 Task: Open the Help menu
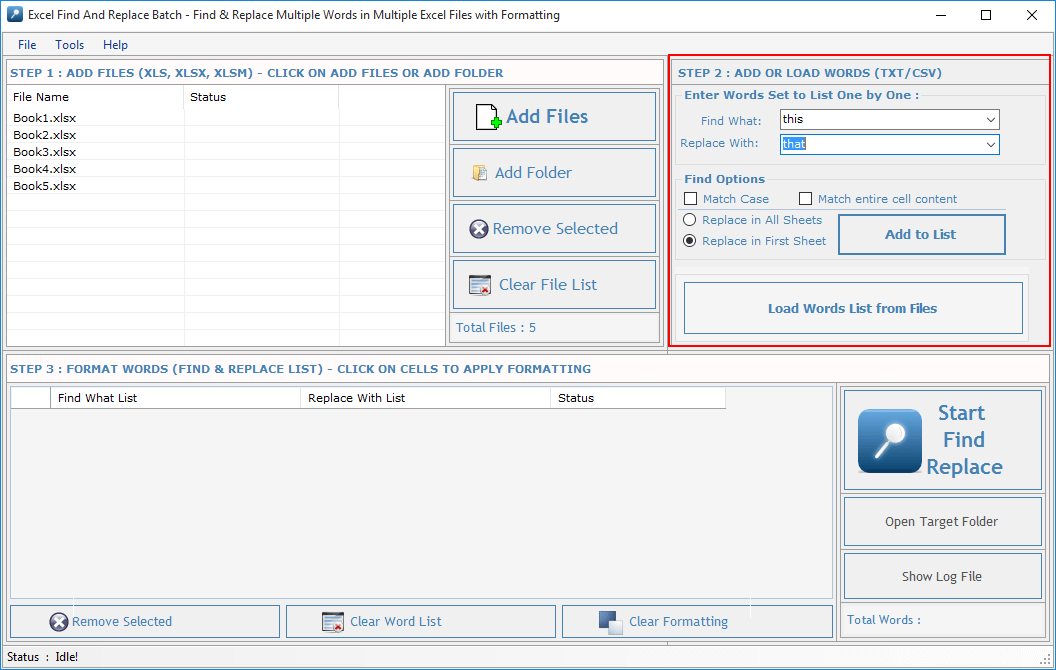coord(115,44)
